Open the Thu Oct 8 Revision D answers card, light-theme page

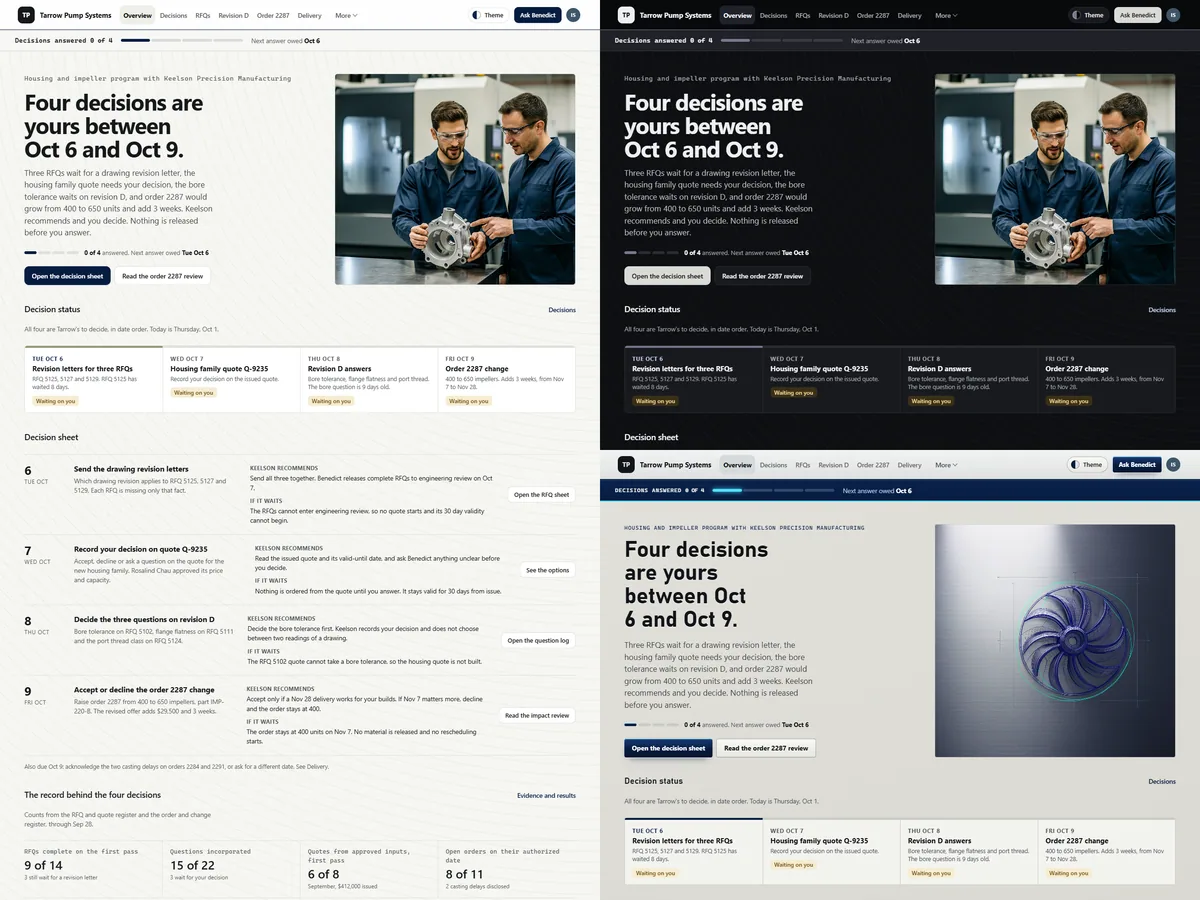(369, 380)
